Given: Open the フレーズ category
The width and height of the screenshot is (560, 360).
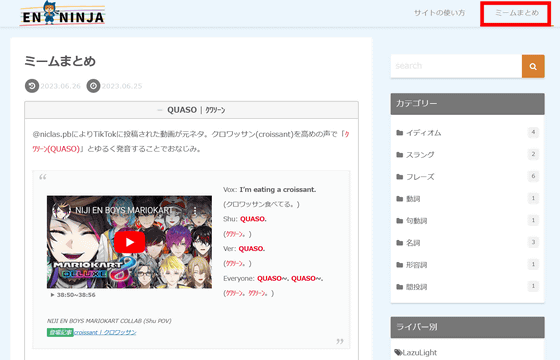Looking at the screenshot, I should [x=420, y=177].
